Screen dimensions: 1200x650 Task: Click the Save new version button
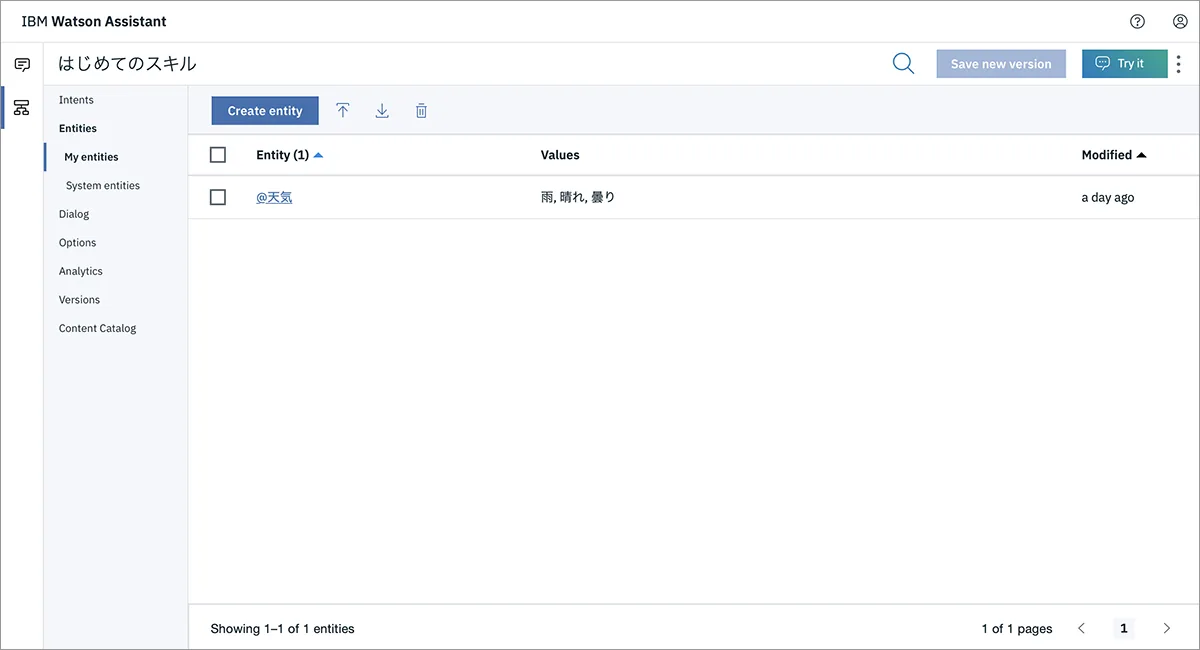1001,64
